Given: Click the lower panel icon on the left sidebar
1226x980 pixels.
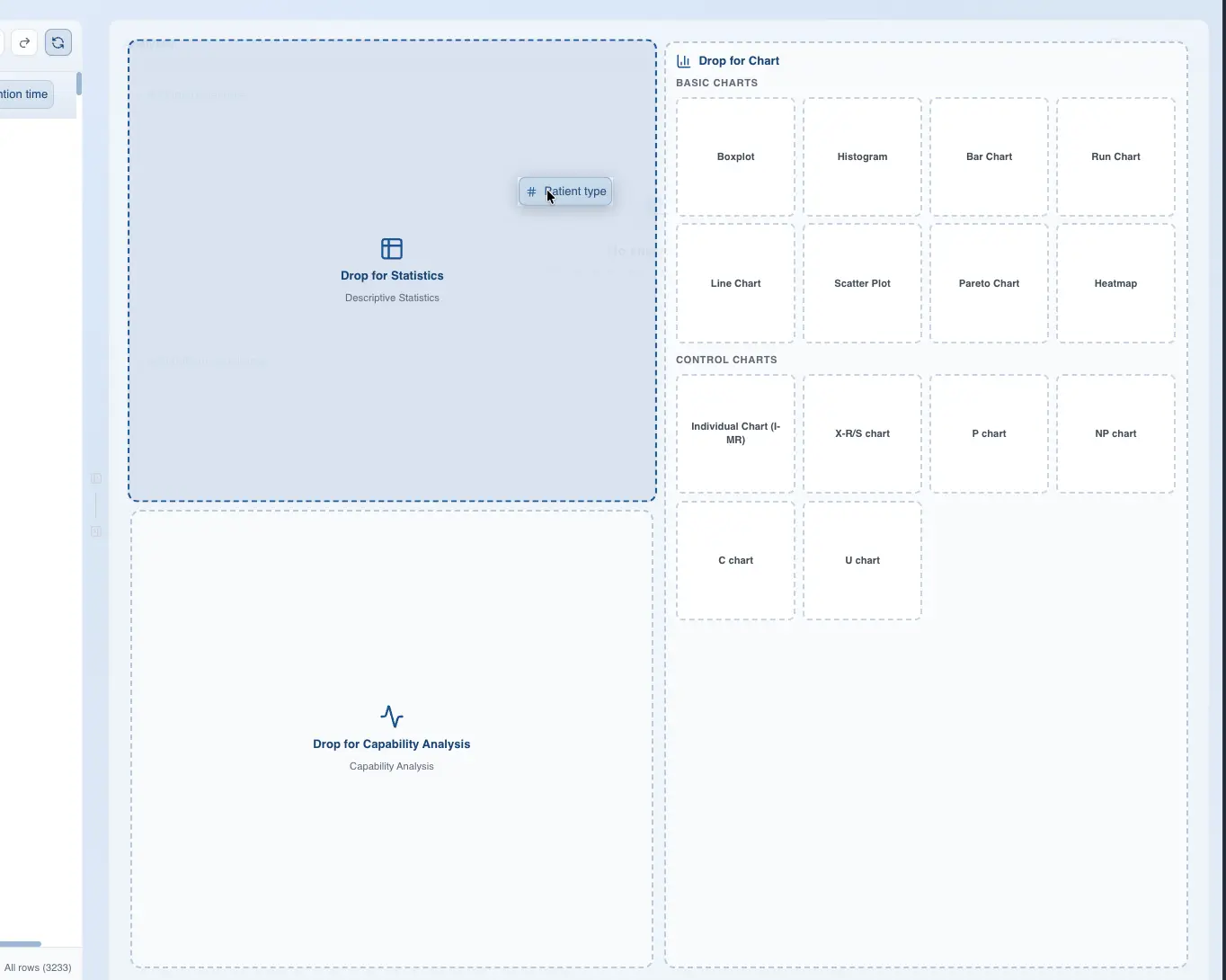Looking at the screenshot, I should pyautogui.click(x=96, y=531).
